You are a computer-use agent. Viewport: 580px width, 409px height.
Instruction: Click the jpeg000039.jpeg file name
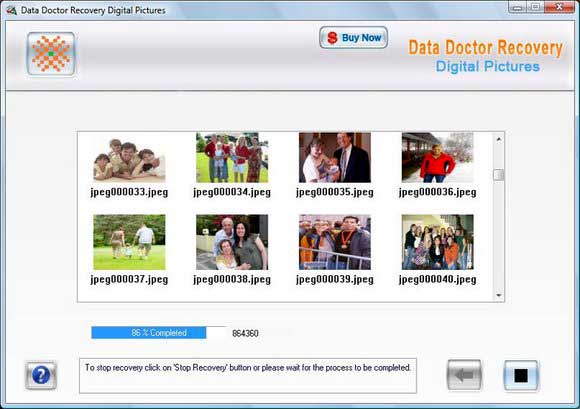335,280
